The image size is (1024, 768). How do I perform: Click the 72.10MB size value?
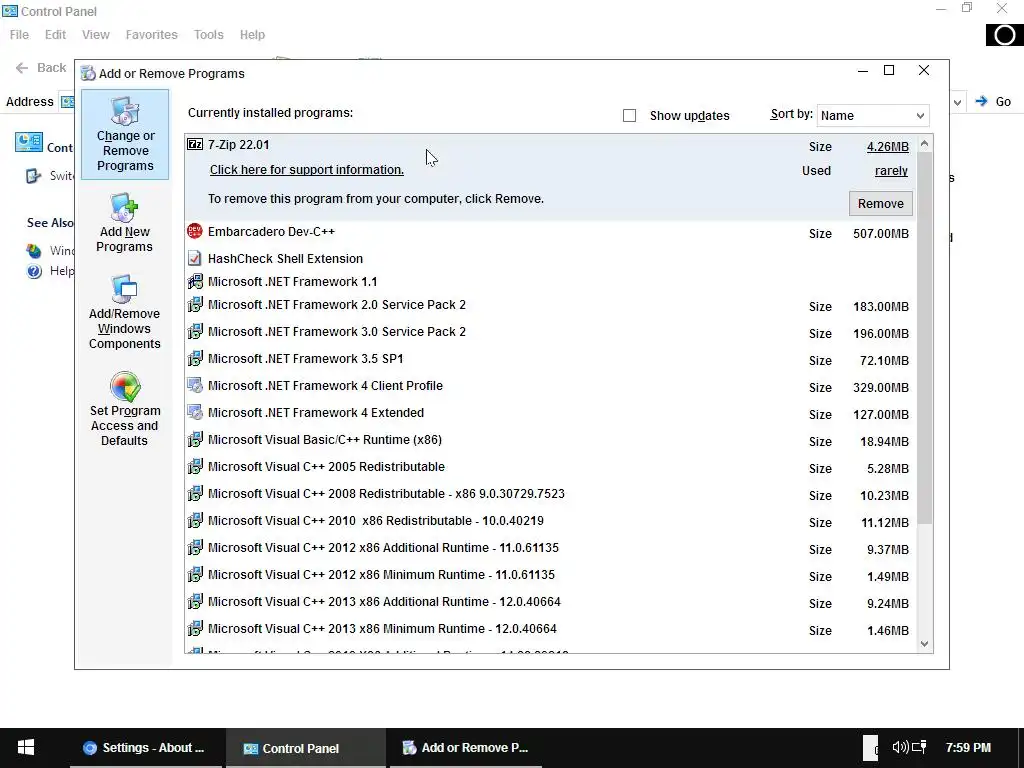click(884, 360)
